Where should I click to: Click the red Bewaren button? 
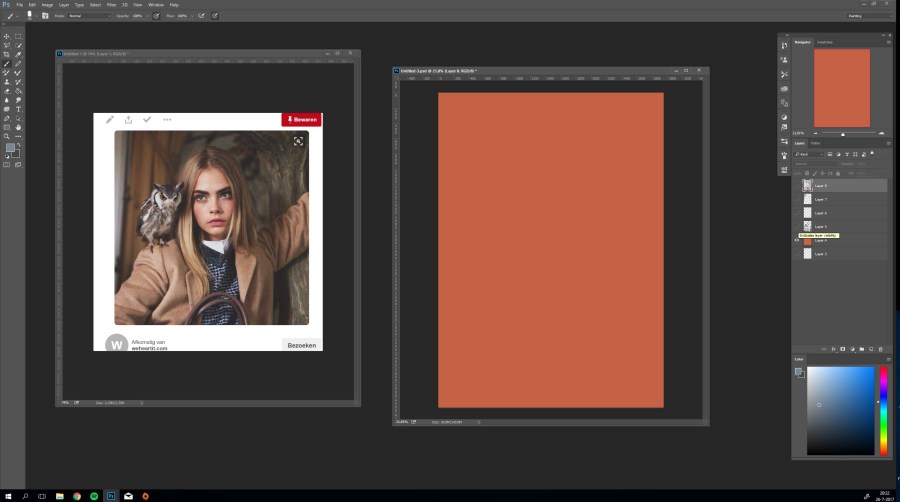[x=301, y=120]
